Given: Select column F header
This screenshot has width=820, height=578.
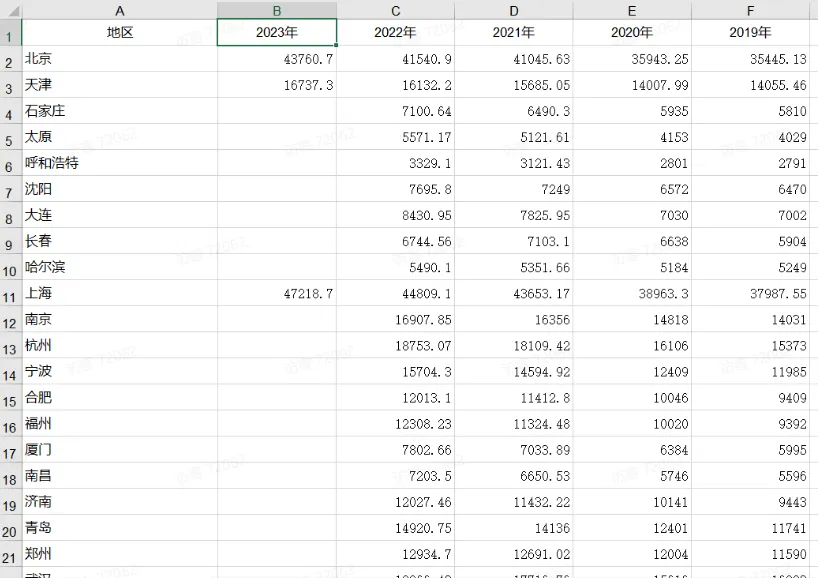Looking at the screenshot, I should [750, 10].
